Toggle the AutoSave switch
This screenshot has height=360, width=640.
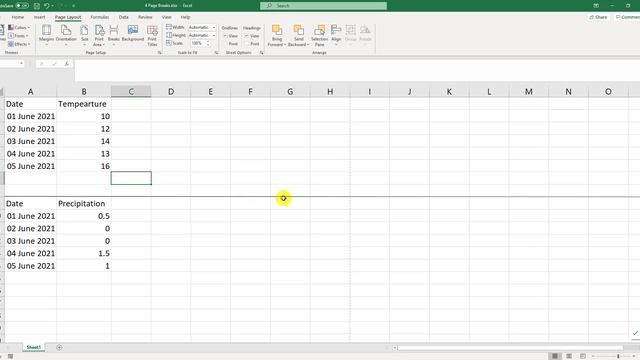tap(22, 6)
